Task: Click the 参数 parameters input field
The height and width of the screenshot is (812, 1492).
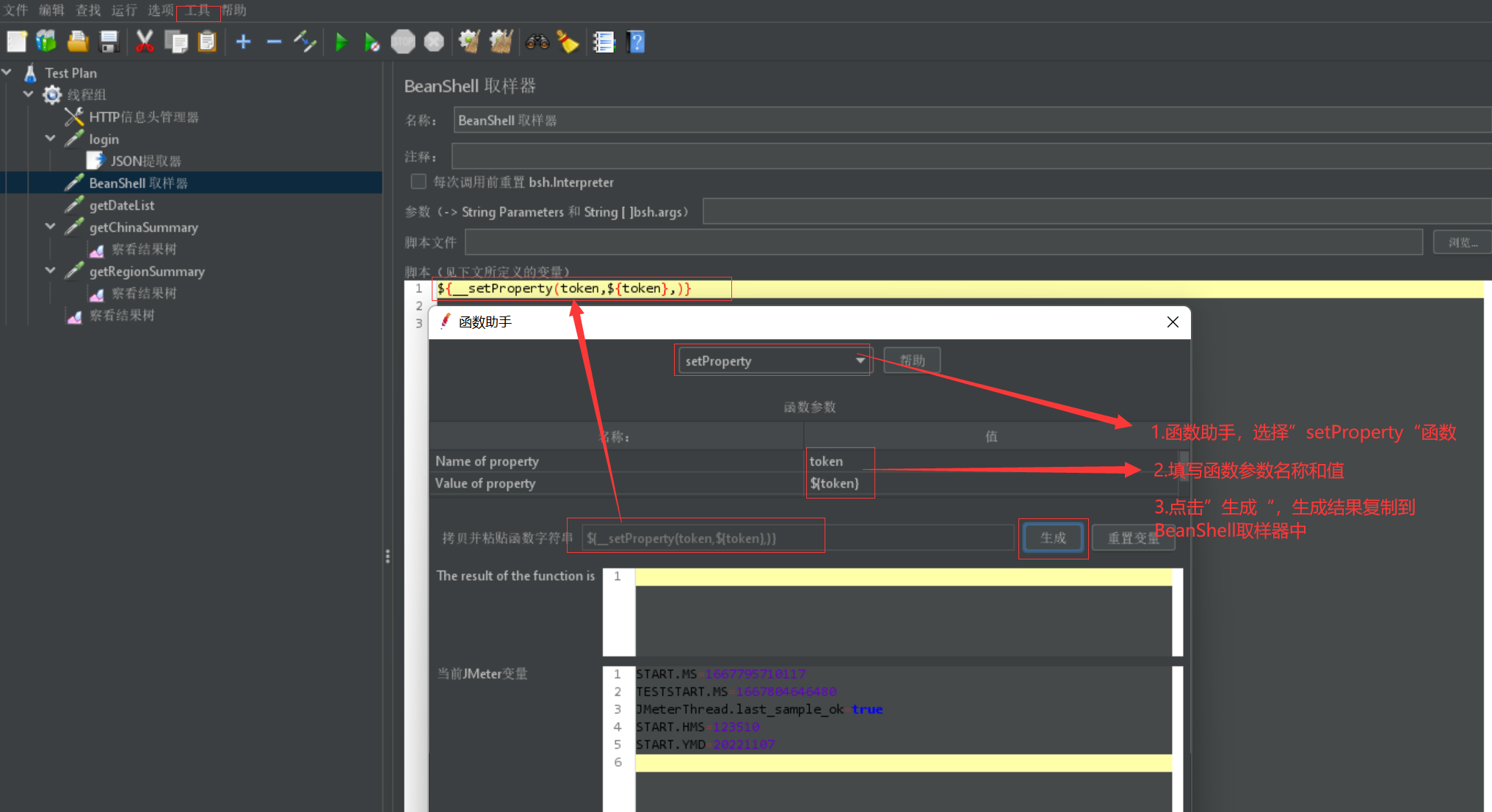Action: [1097, 211]
